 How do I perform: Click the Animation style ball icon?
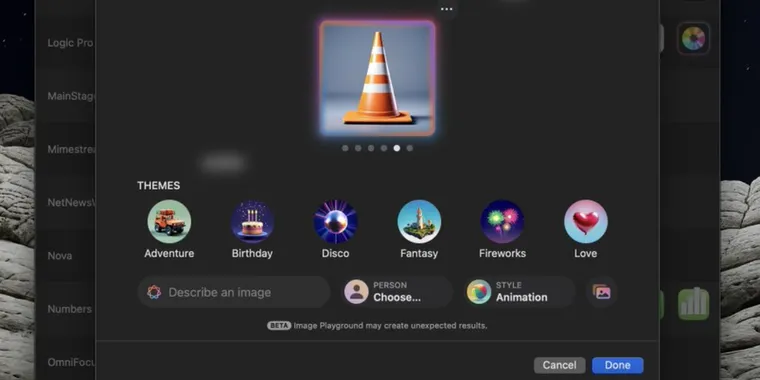479,292
